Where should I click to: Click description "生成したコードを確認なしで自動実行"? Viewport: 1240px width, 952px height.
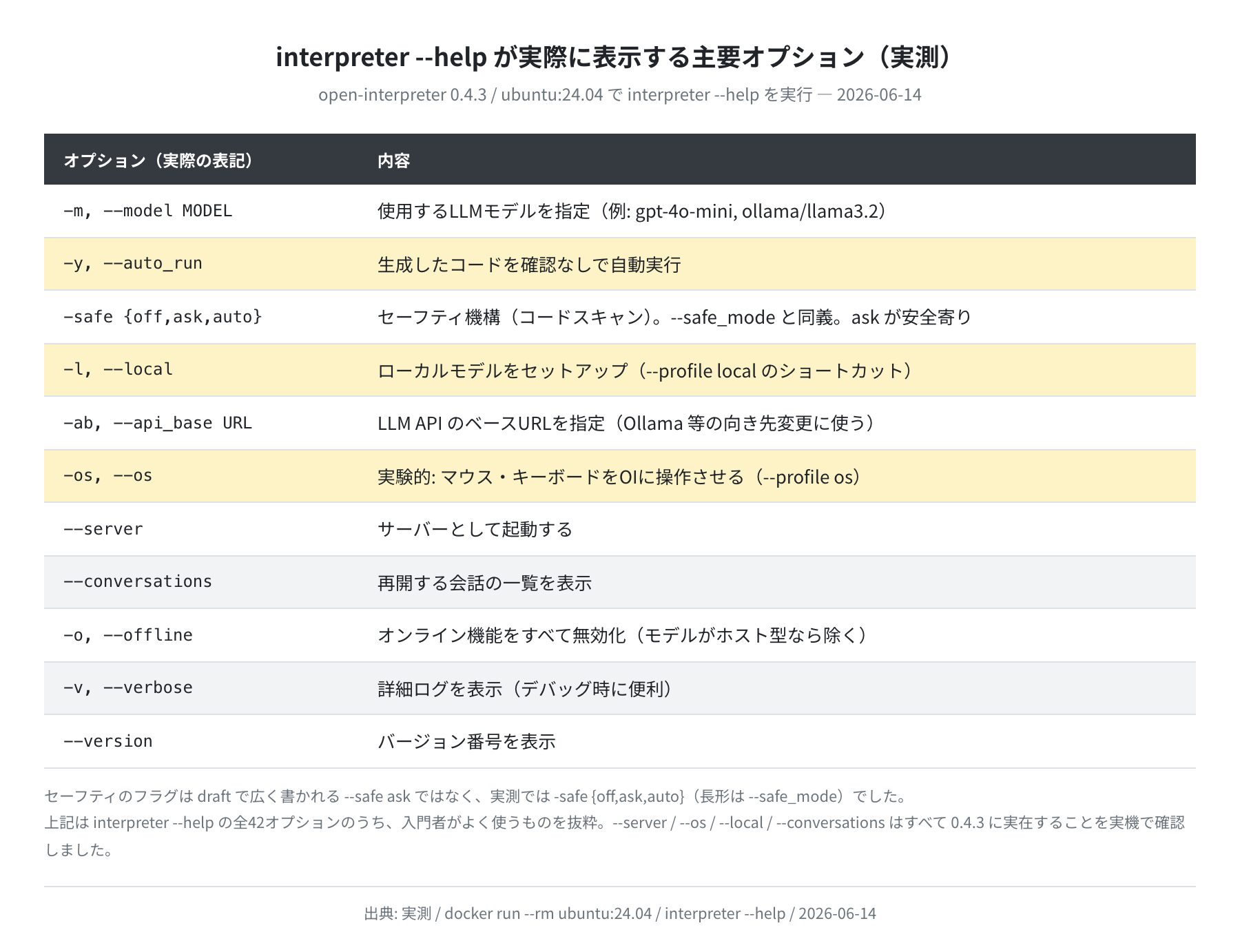(529, 265)
